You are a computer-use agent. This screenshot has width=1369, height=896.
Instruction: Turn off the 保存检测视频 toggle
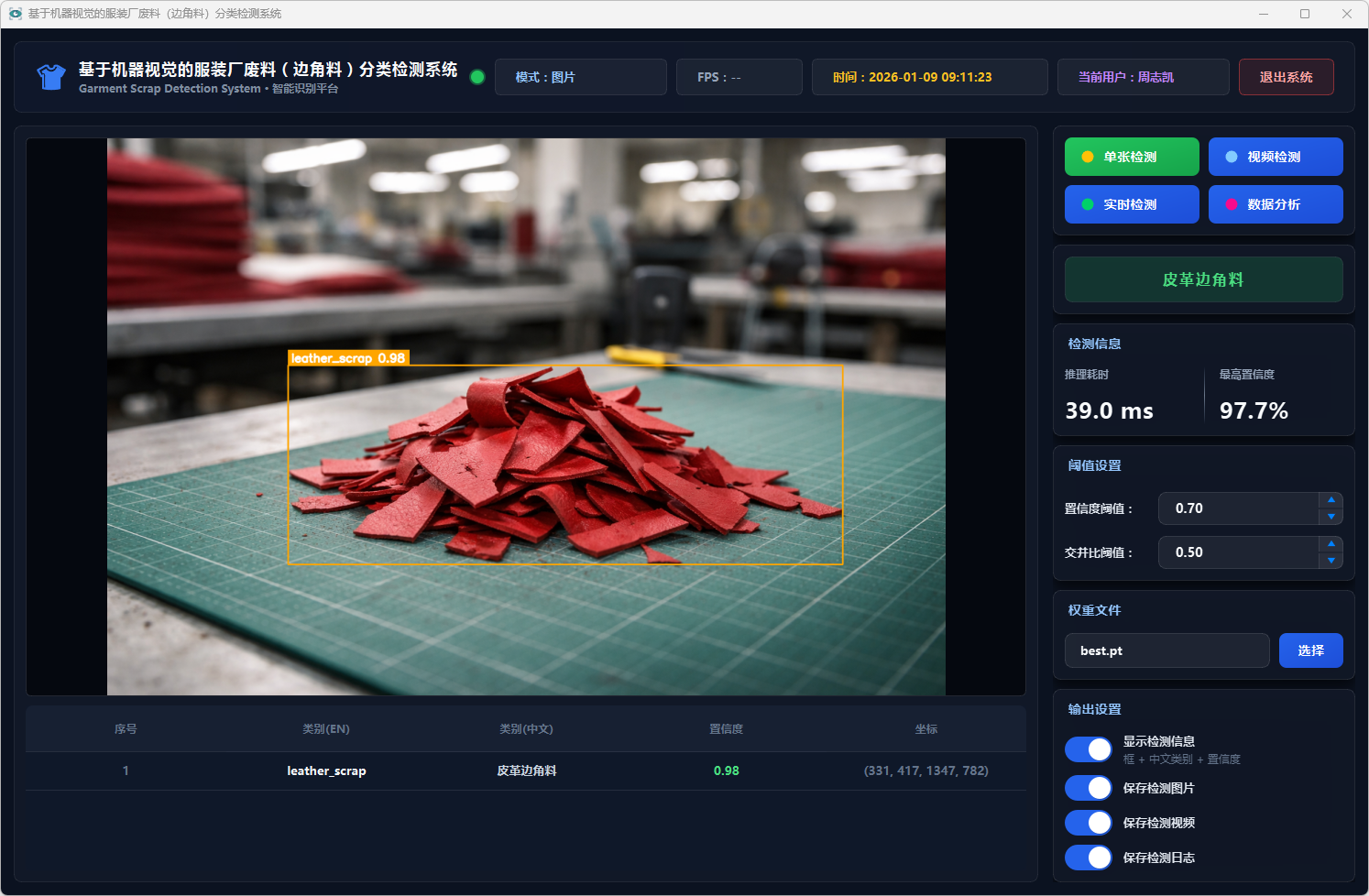click(1089, 823)
